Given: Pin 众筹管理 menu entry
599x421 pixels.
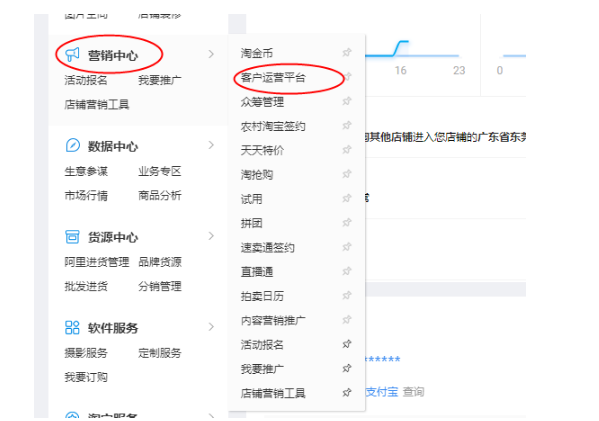Looking at the screenshot, I should pos(347,101).
